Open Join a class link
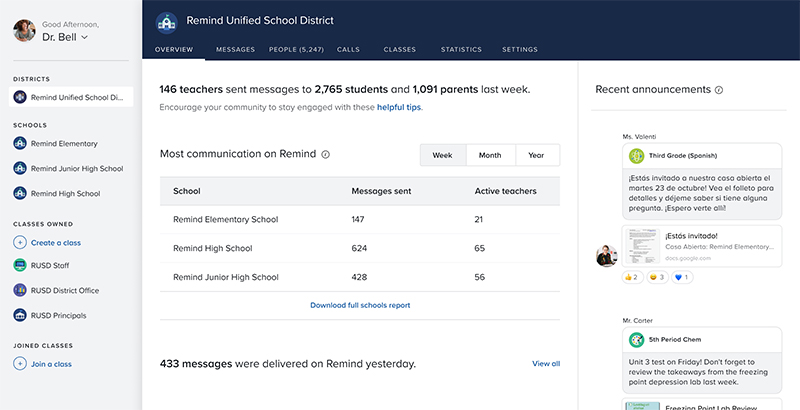 click(x=52, y=364)
